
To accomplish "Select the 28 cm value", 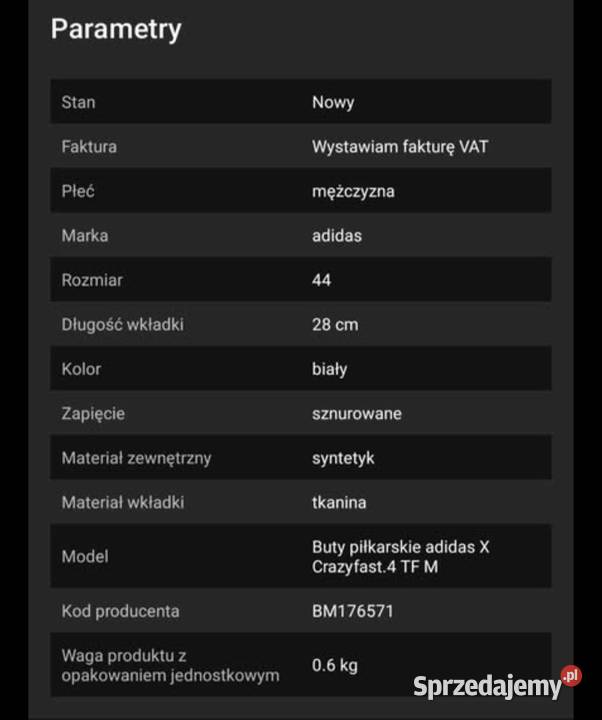I will (x=335, y=325).
